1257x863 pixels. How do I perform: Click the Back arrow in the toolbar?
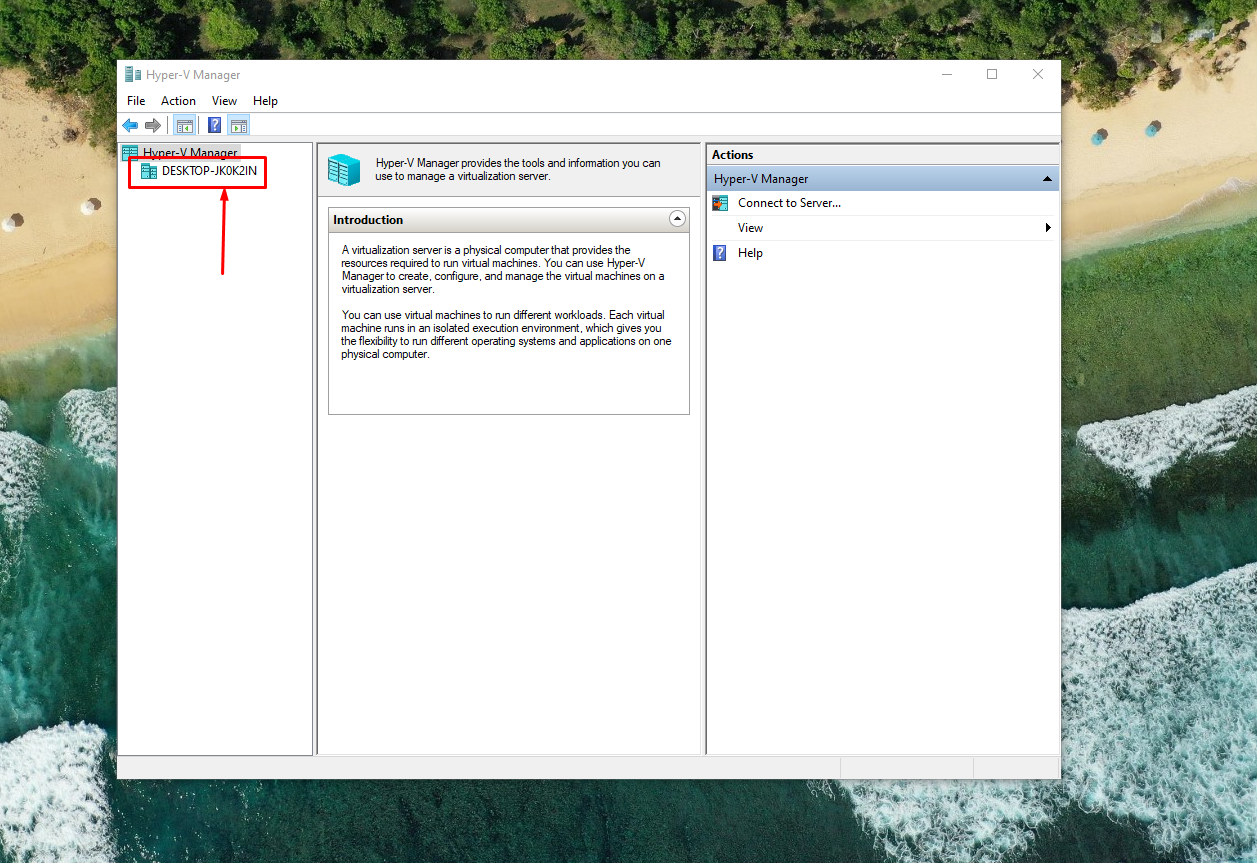[130, 125]
